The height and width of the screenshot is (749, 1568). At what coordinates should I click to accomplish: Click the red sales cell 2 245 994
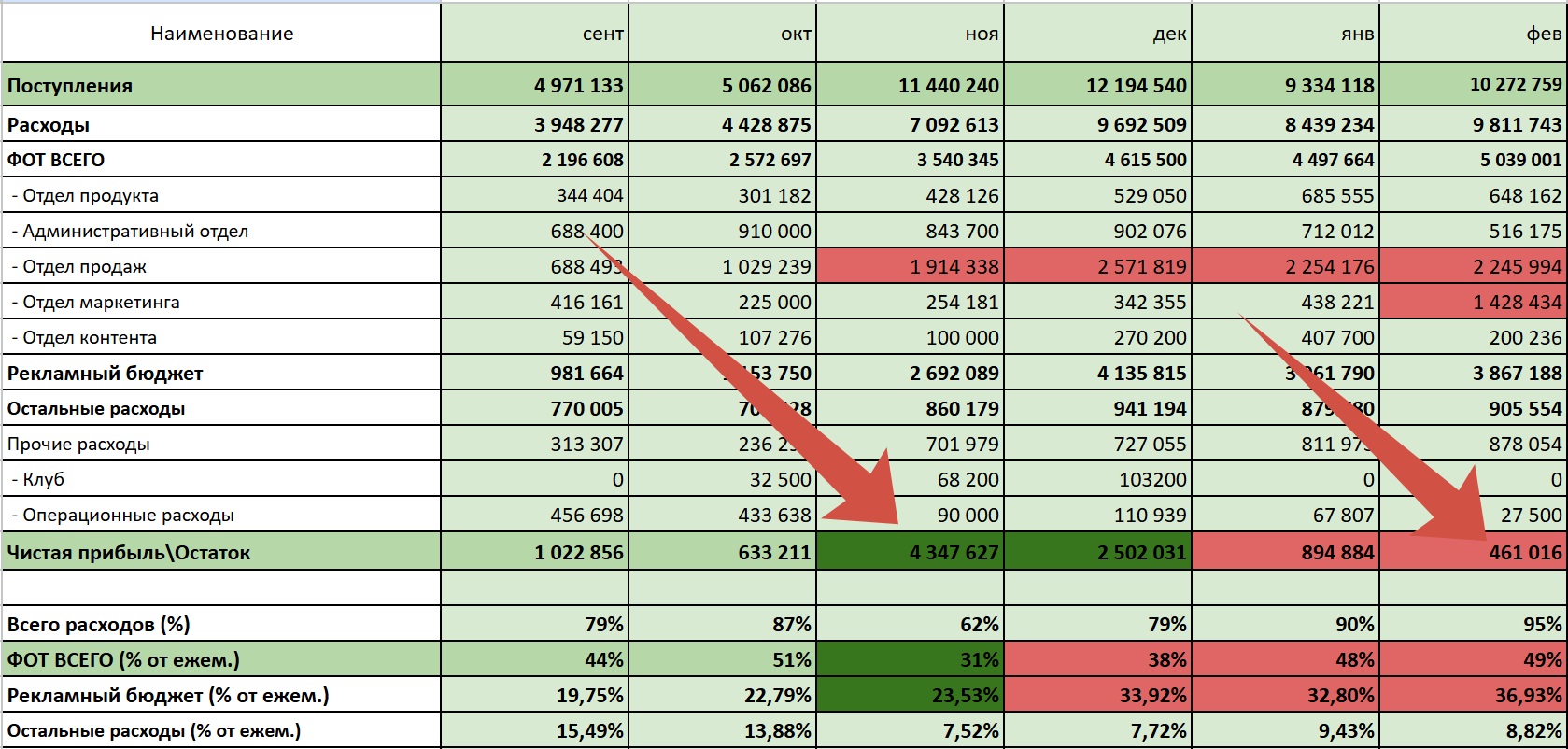coord(1474,266)
